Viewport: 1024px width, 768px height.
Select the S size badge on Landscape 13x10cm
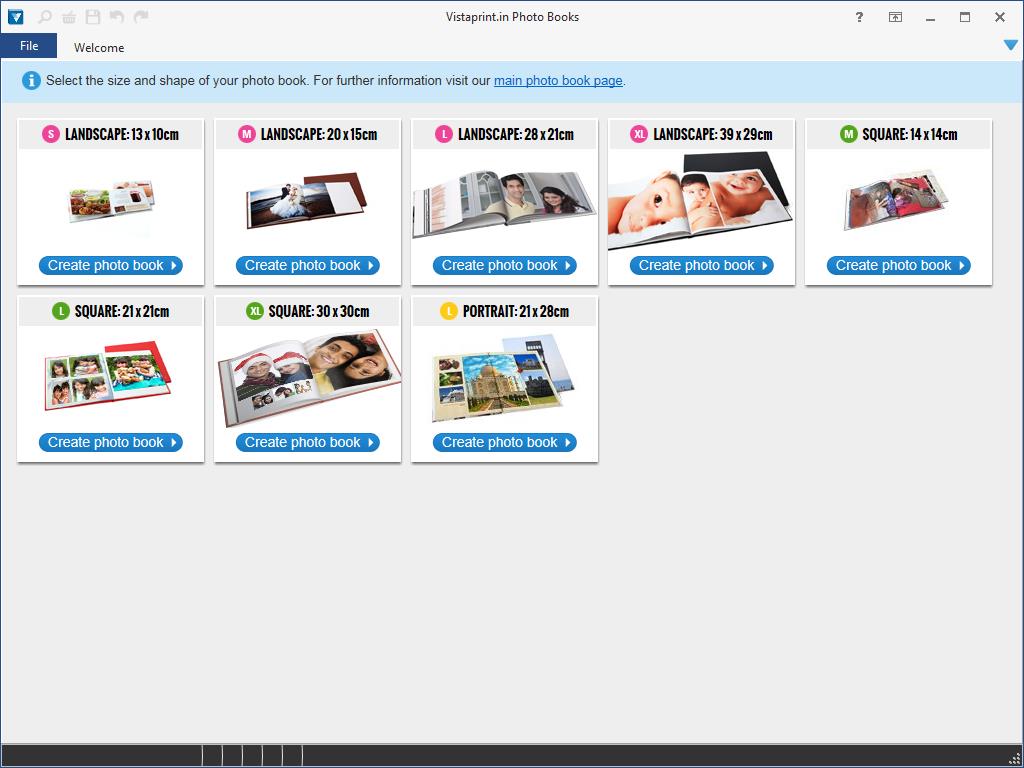click(x=50, y=133)
